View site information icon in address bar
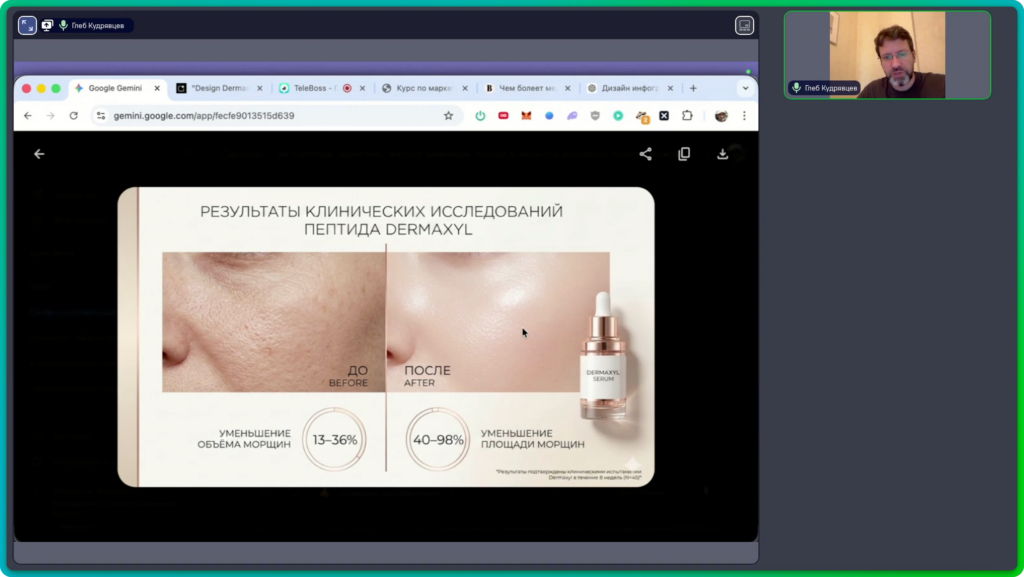Viewport: 1024px width, 577px height. [101, 116]
